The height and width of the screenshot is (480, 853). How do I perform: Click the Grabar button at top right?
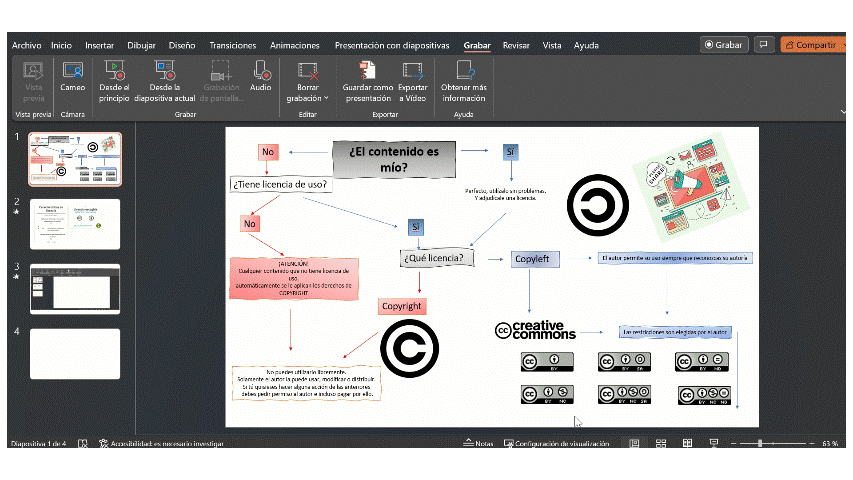pos(724,45)
